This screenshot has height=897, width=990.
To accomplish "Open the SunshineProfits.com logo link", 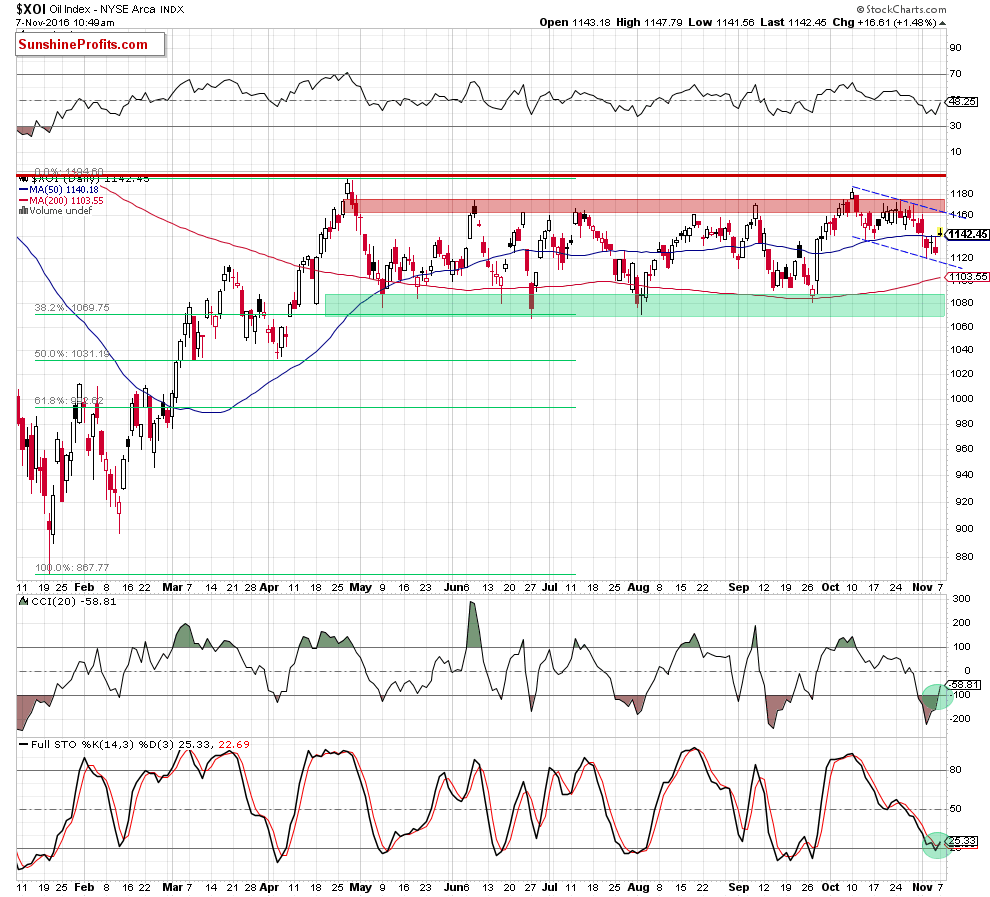I will (90, 45).
